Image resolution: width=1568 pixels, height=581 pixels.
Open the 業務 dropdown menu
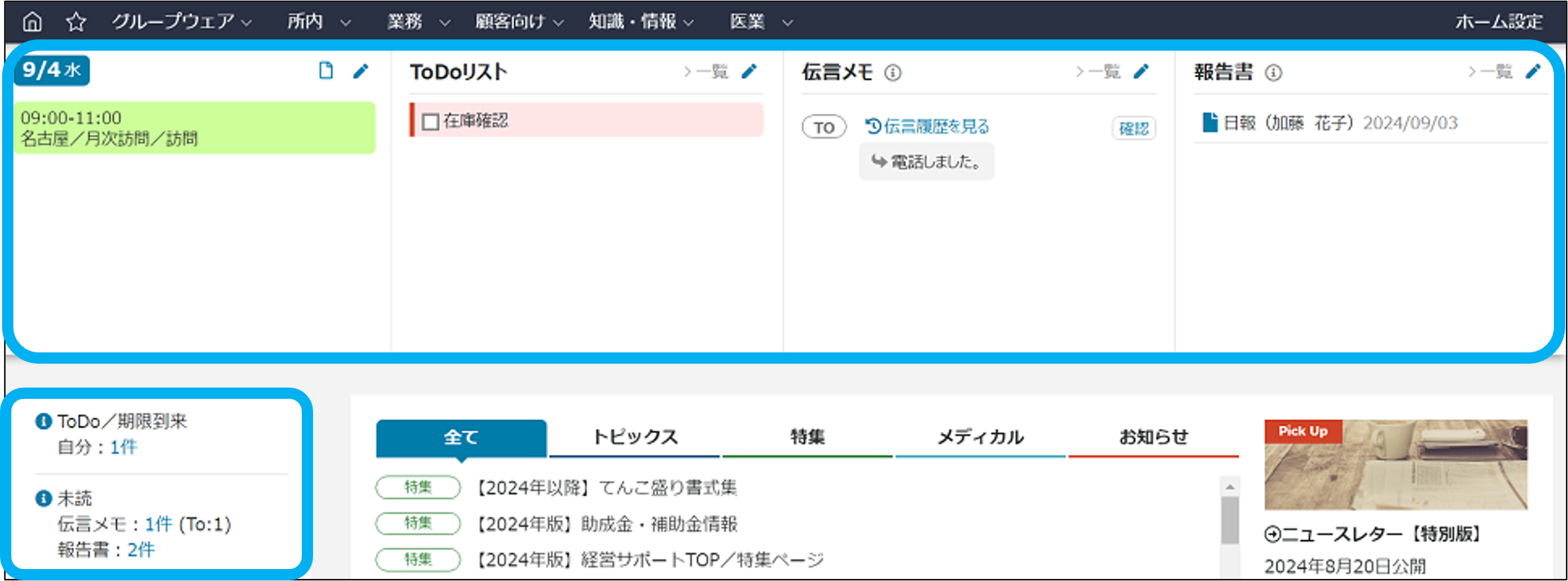[x=418, y=22]
